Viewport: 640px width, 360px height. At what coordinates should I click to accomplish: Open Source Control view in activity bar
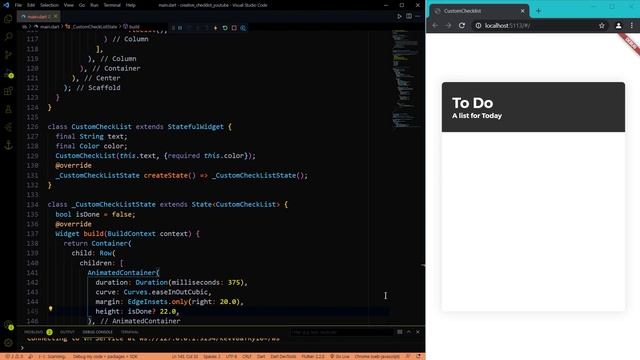(8, 55)
